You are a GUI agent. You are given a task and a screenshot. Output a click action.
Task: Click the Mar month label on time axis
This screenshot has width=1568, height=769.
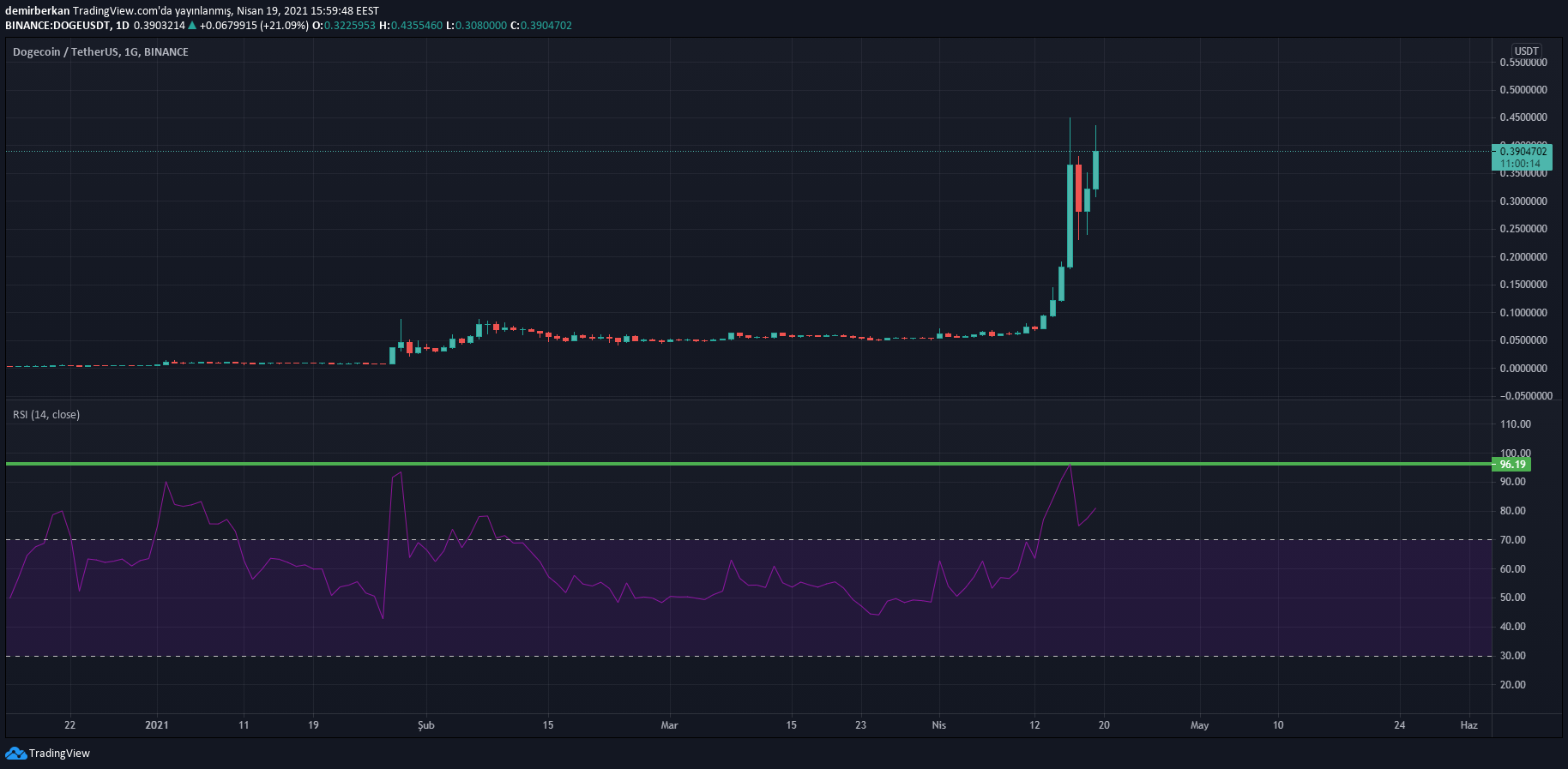click(669, 725)
